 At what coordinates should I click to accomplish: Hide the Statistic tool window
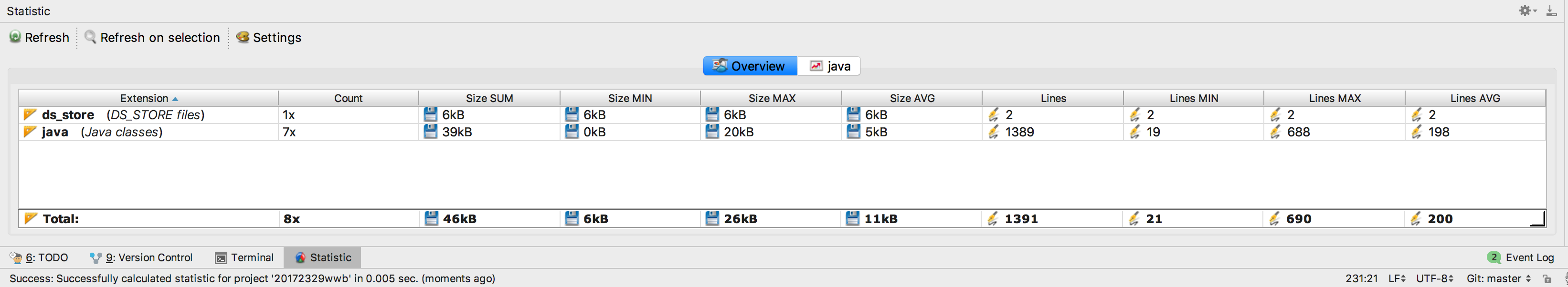coord(1551,10)
